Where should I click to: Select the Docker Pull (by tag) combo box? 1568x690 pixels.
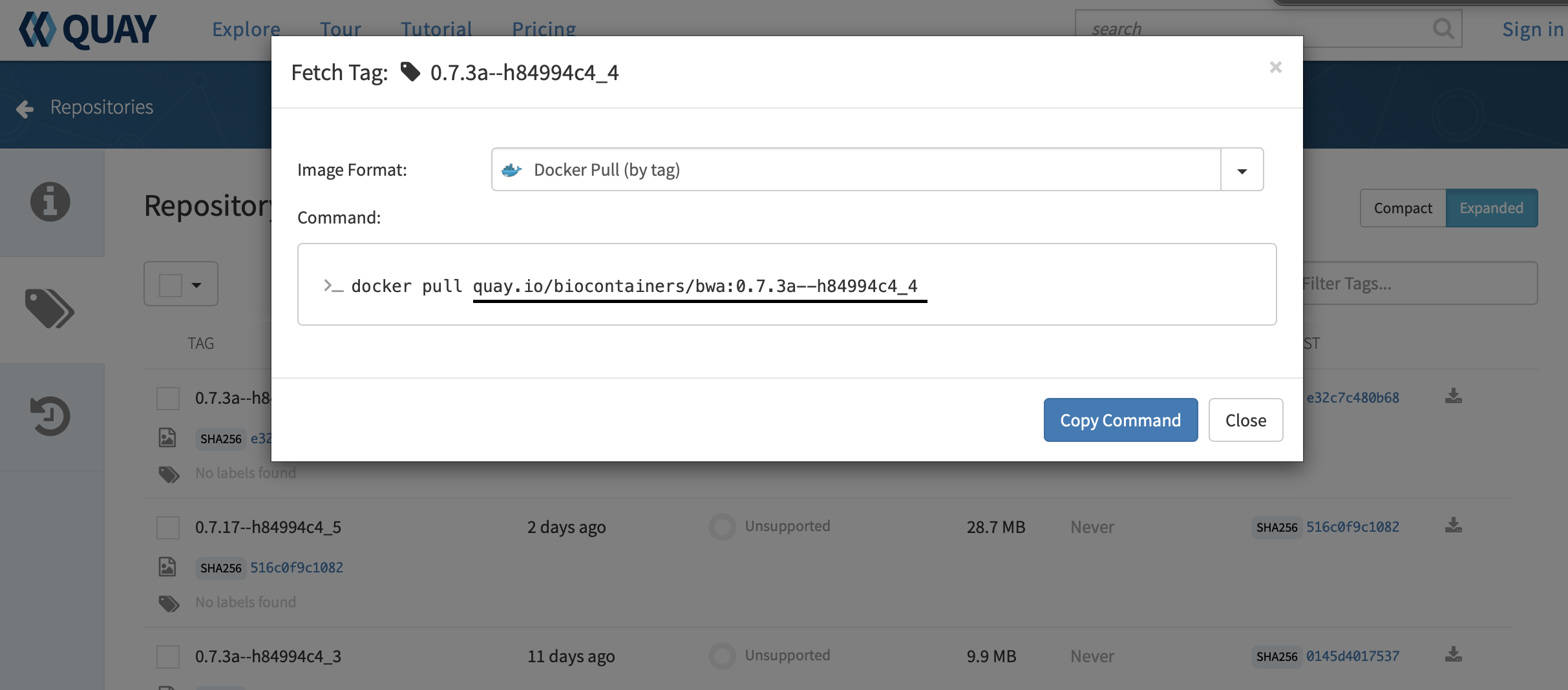tap(856, 170)
